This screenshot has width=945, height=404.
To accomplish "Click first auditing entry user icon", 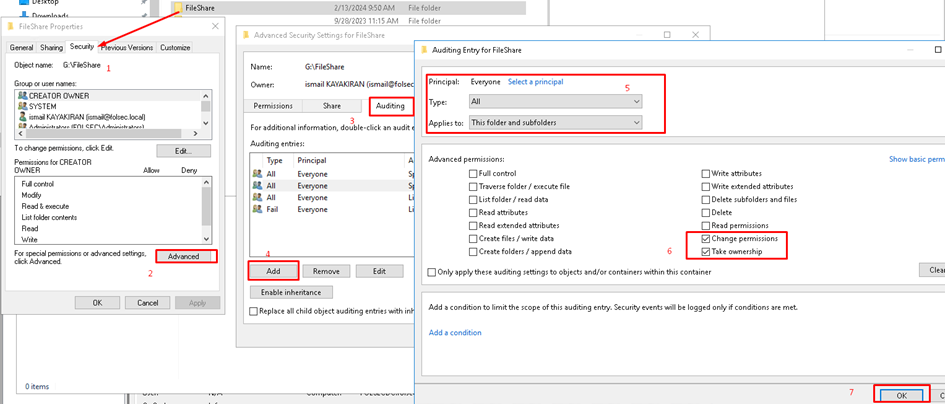I will pos(257,174).
